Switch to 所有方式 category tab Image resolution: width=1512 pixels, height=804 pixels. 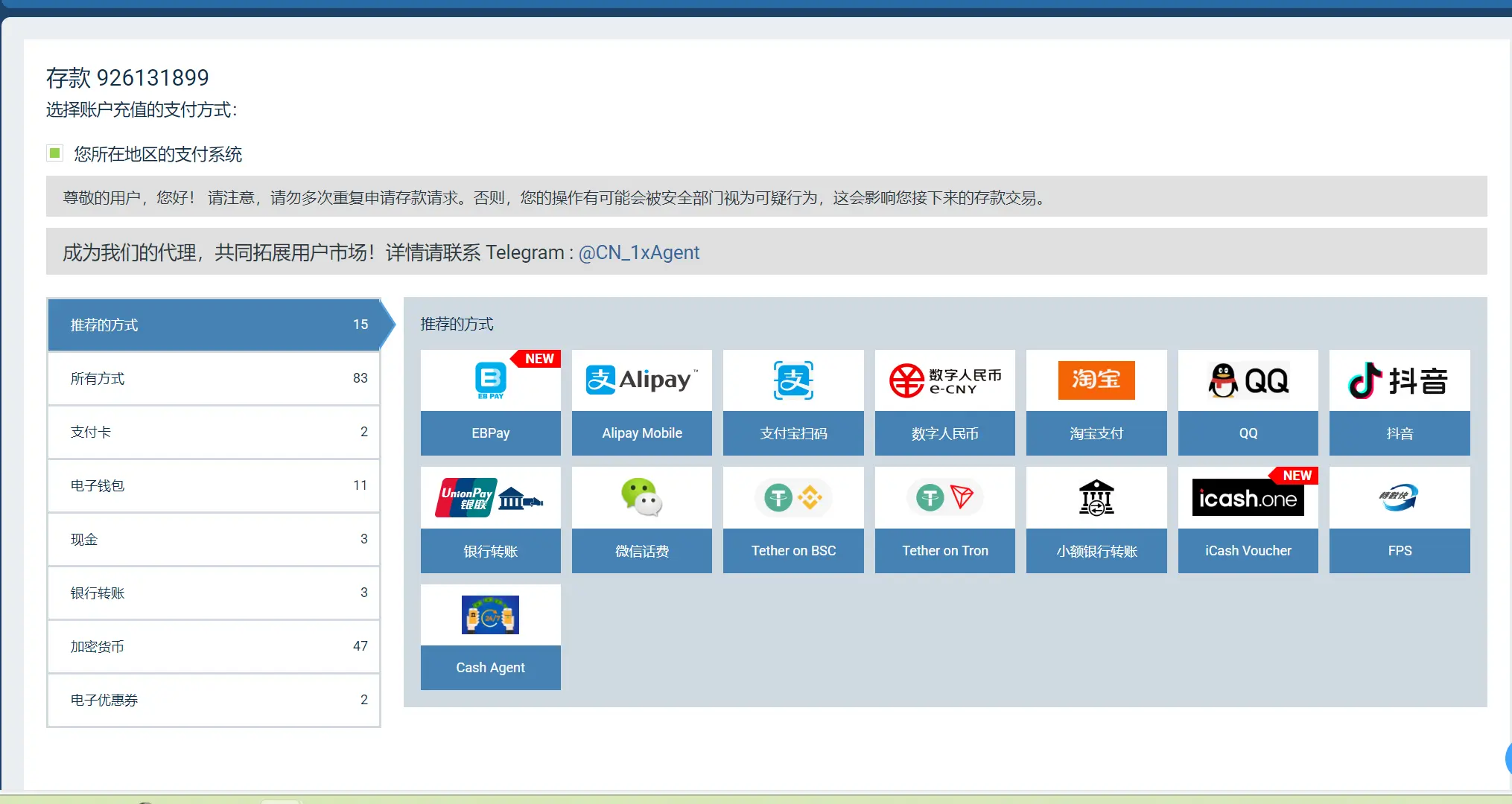point(214,378)
